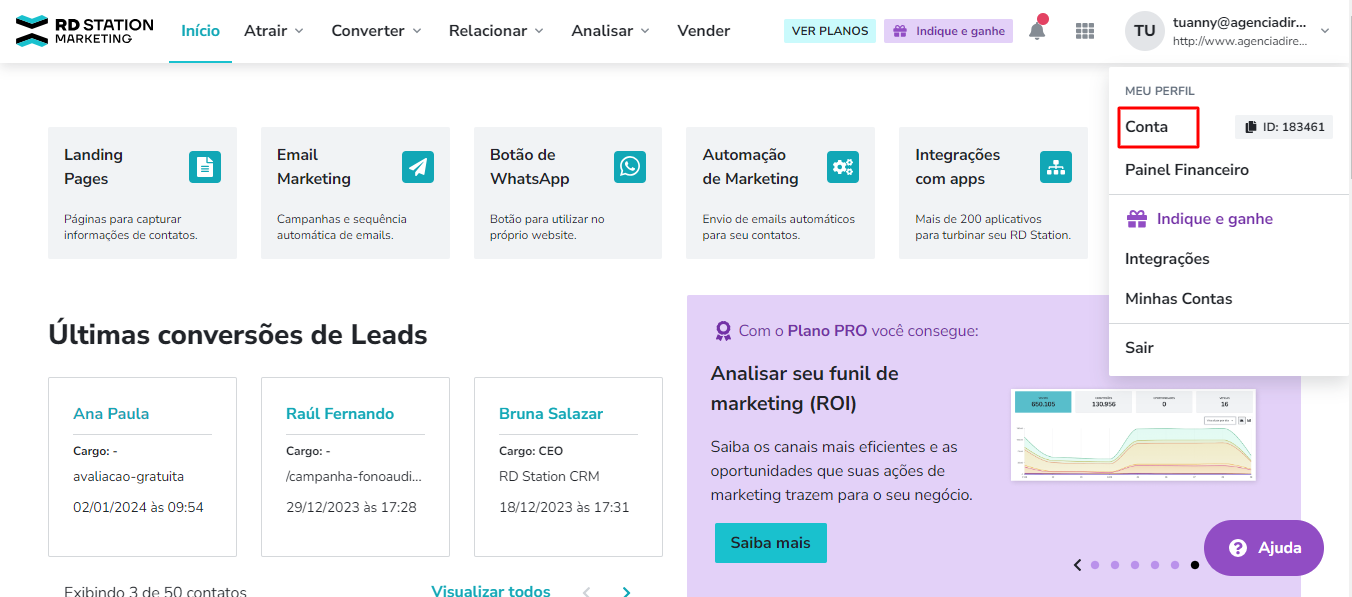Click the Plano PRO badge icon

tap(722, 331)
